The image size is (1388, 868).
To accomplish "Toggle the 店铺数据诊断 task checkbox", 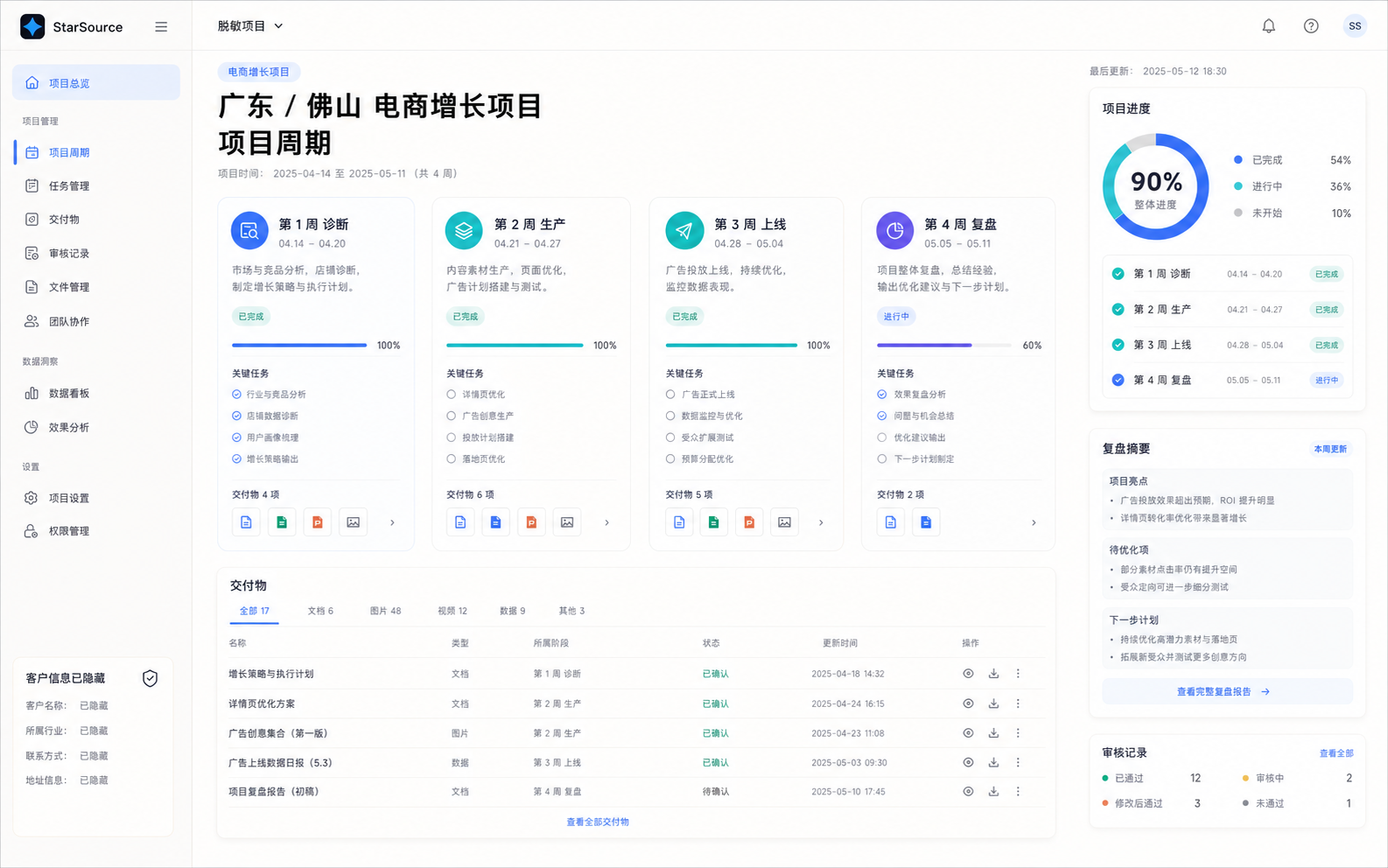I will point(236,416).
